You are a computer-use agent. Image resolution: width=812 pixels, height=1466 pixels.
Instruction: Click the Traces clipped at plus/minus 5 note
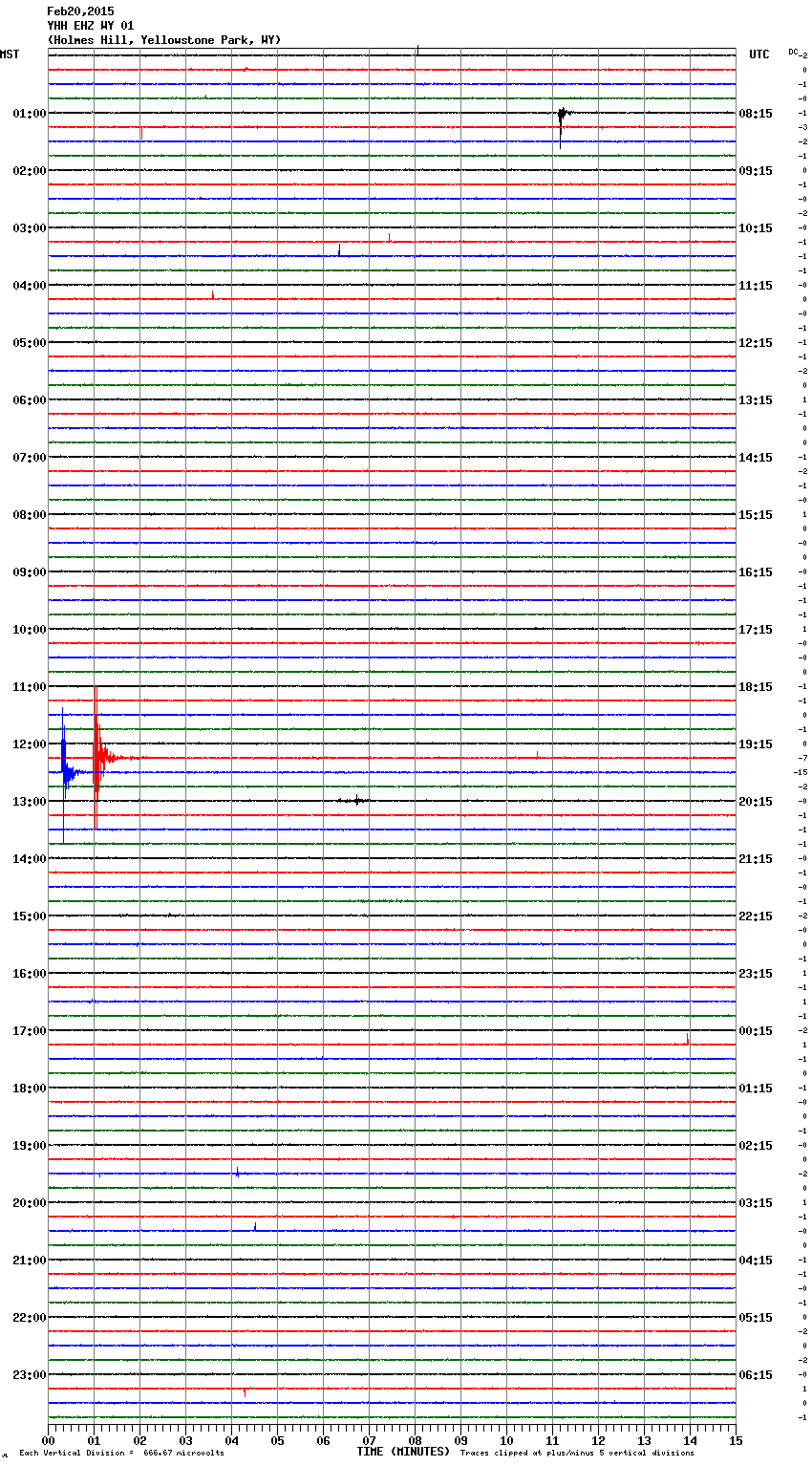tap(577, 1454)
